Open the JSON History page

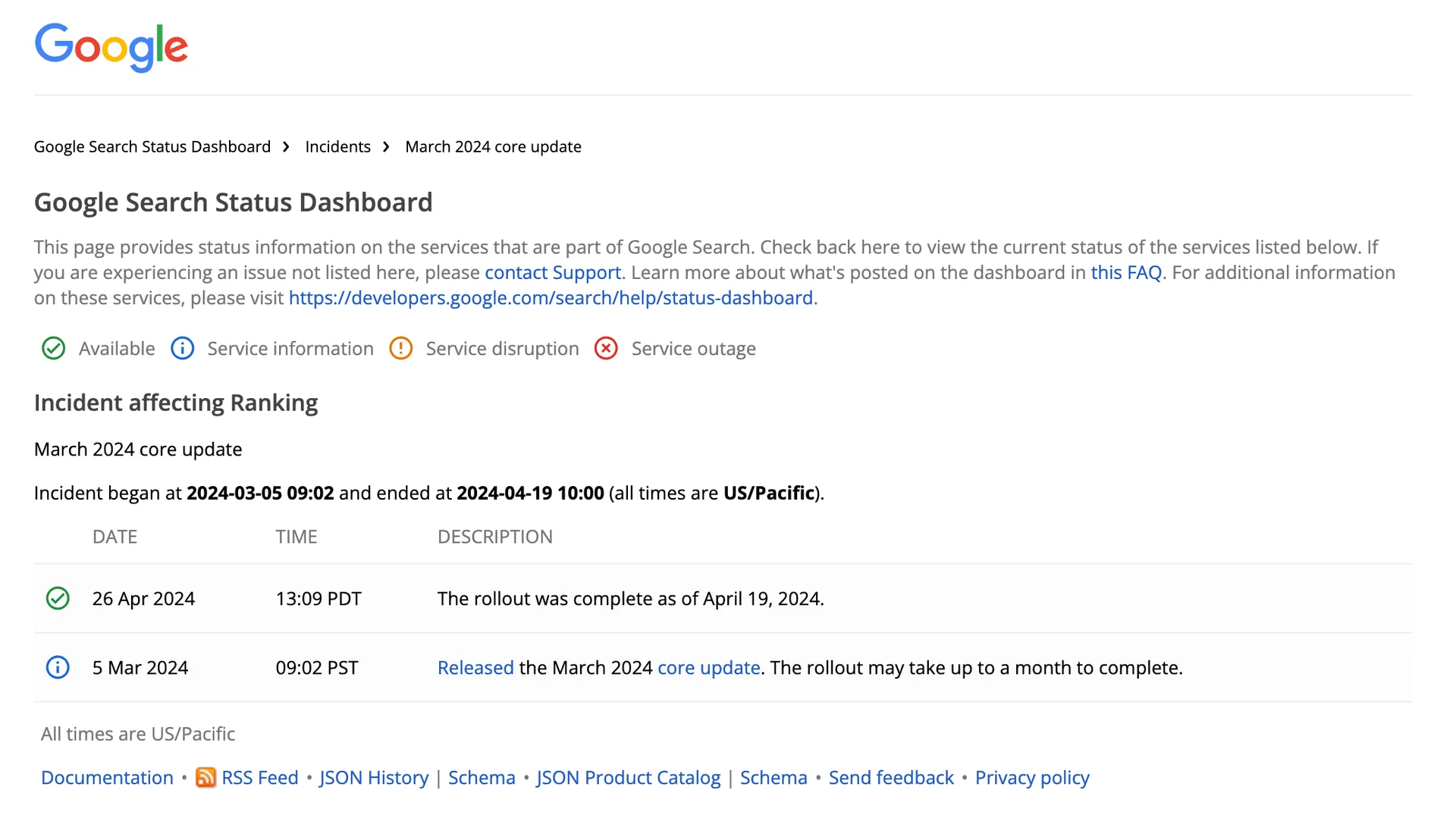373,778
